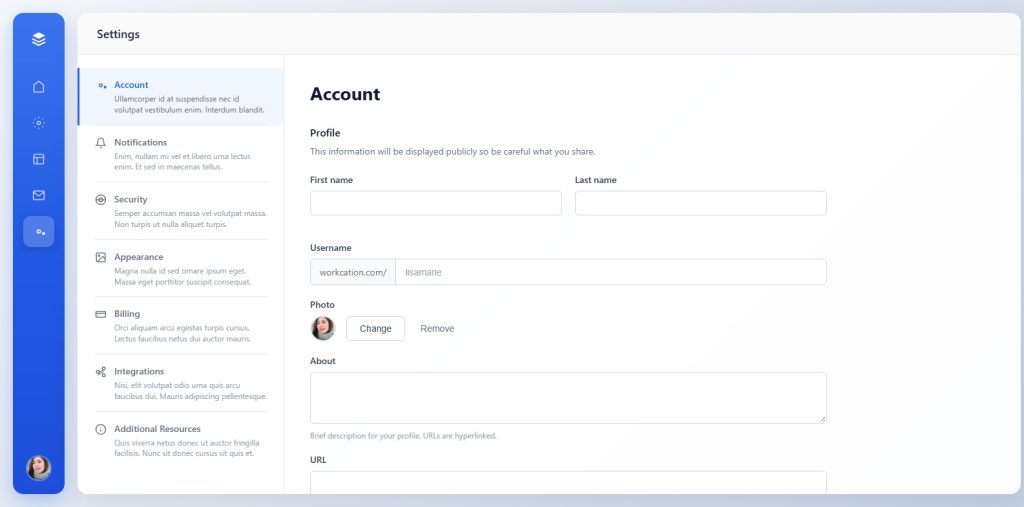
Task: Open the Appearance settings tab
Action: click(181, 269)
